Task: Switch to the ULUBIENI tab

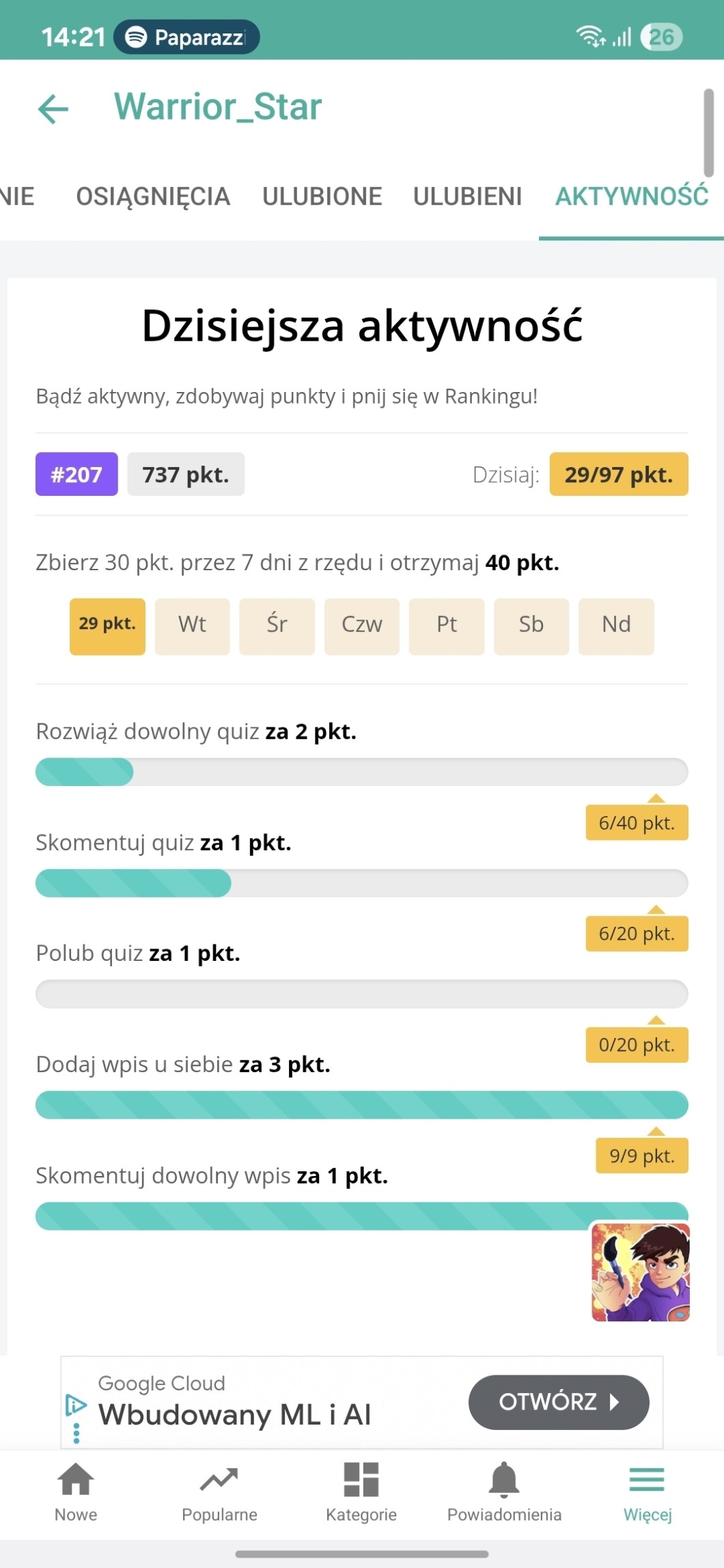Action: [467, 197]
